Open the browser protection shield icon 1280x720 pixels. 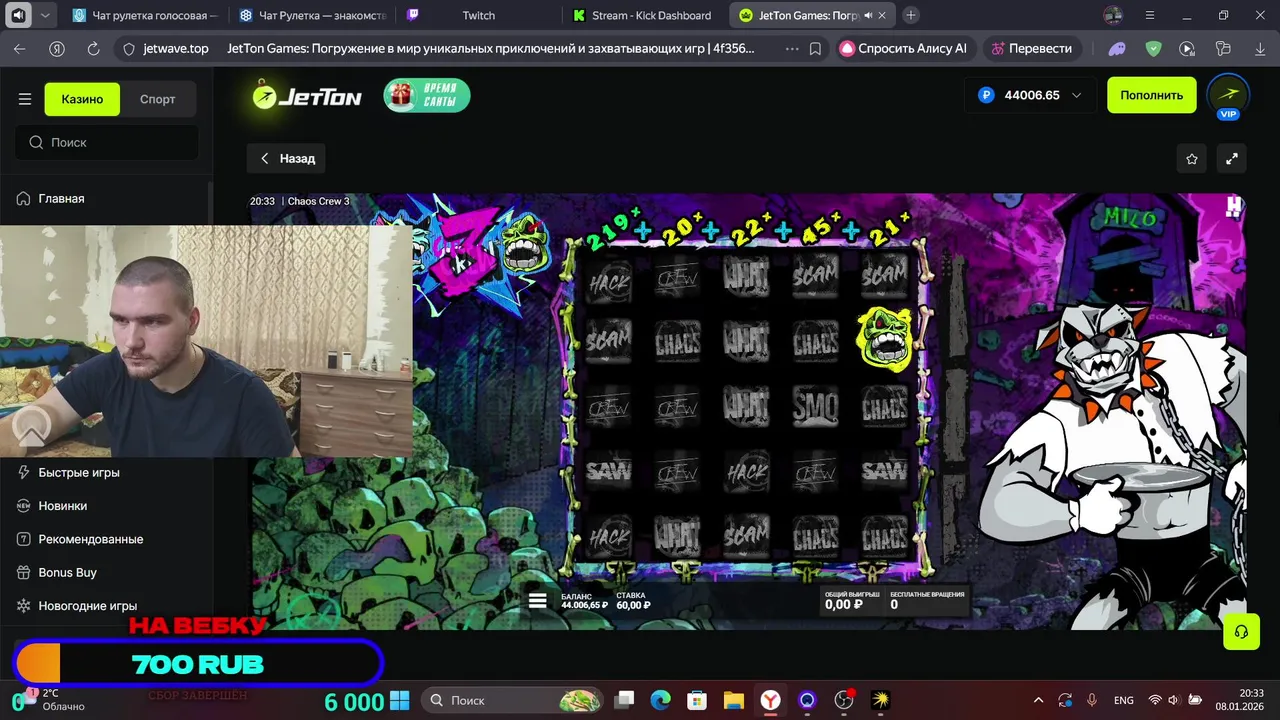(x=1153, y=48)
